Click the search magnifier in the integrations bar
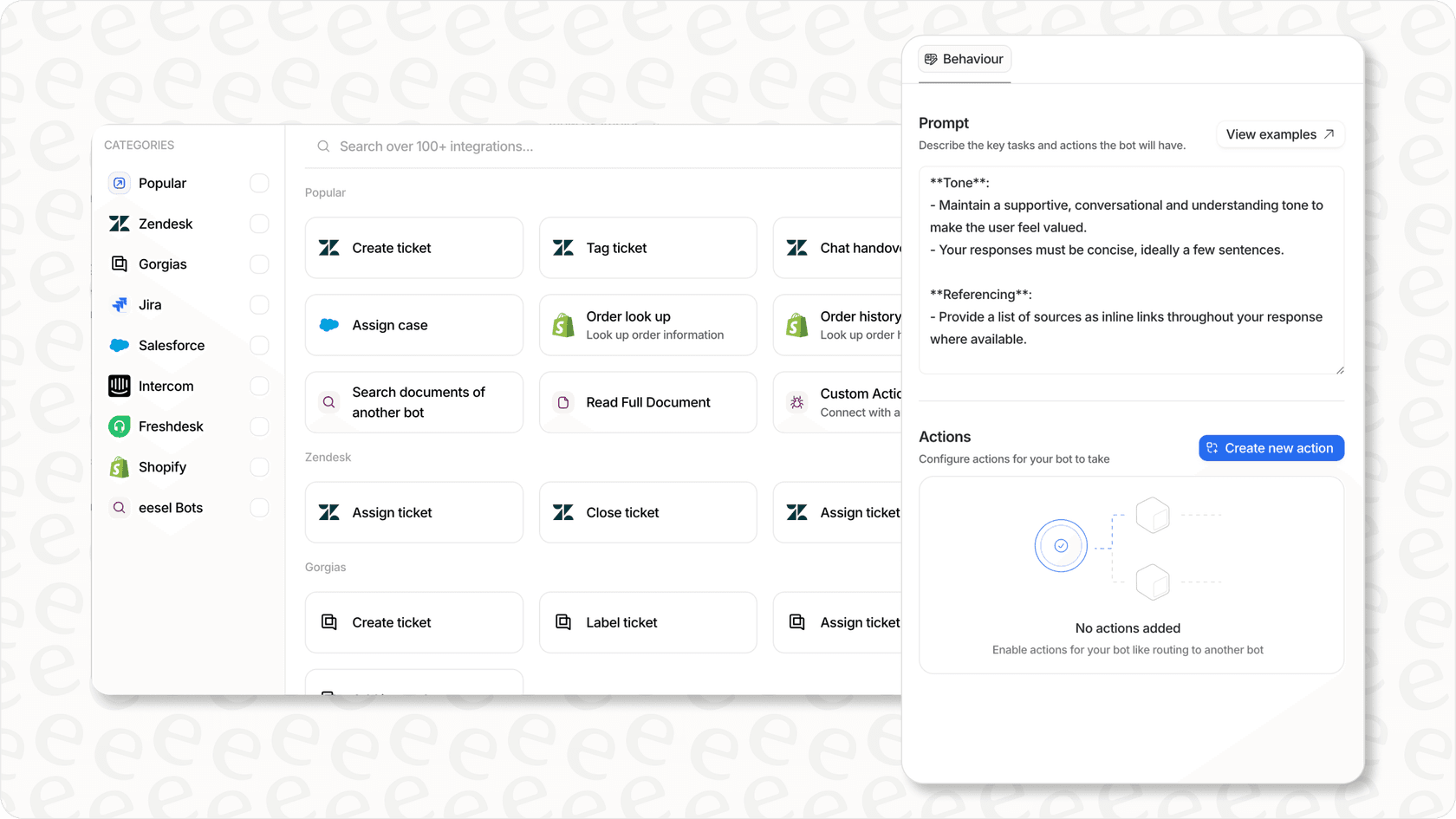 (322, 146)
